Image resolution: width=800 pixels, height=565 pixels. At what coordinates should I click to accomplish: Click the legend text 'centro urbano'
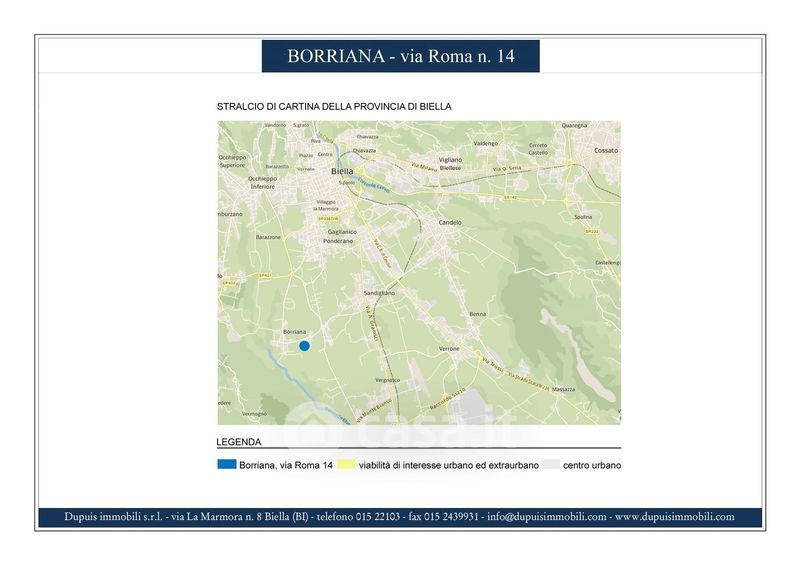tap(592, 465)
